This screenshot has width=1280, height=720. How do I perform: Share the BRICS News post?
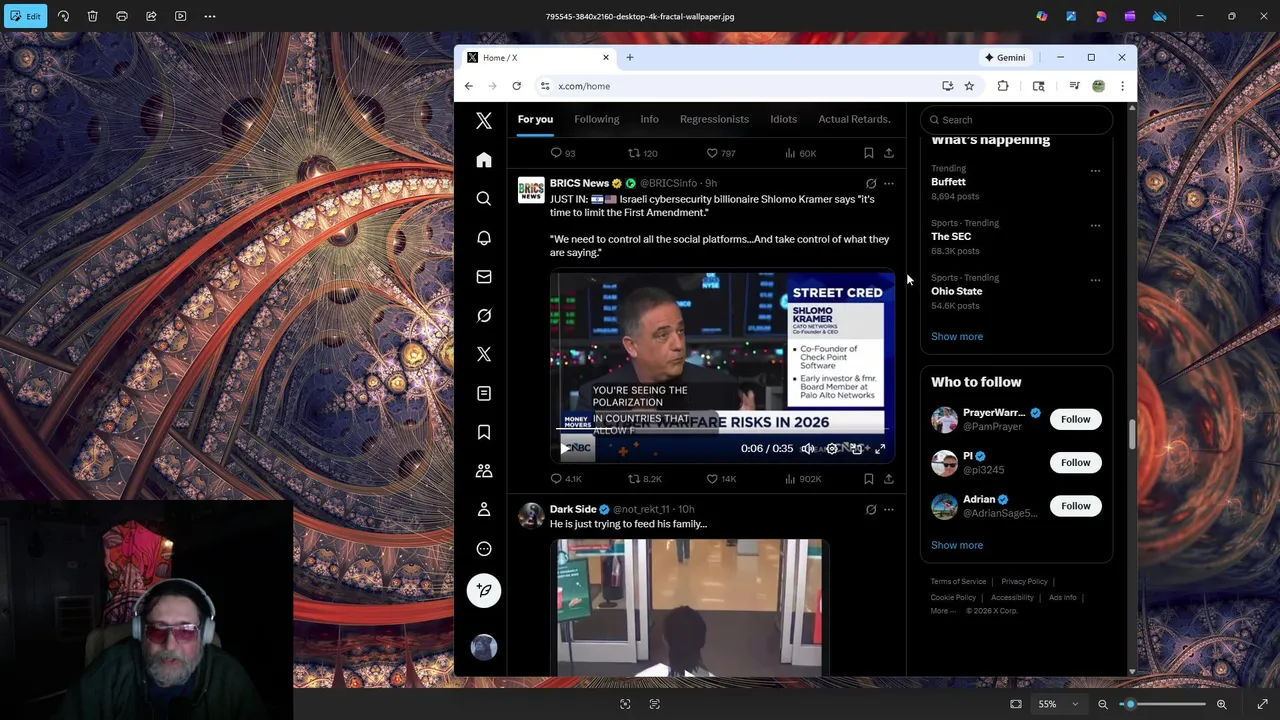click(x=888, y=479)
